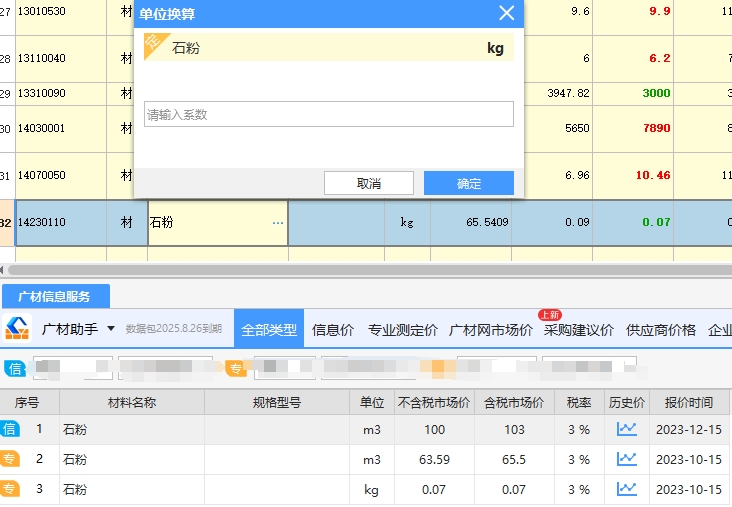Click the horizontal scrollbar of the material table
Image resolution: width=732 pixels, height=507 pixels.
[x=369, y=270]
